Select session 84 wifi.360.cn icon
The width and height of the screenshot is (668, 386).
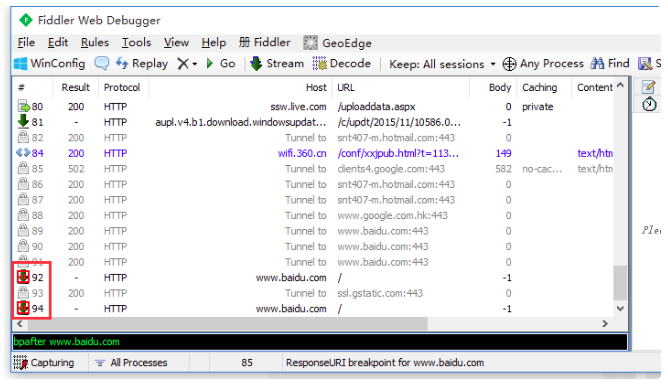pyautogui.click(x=23, y=153)
